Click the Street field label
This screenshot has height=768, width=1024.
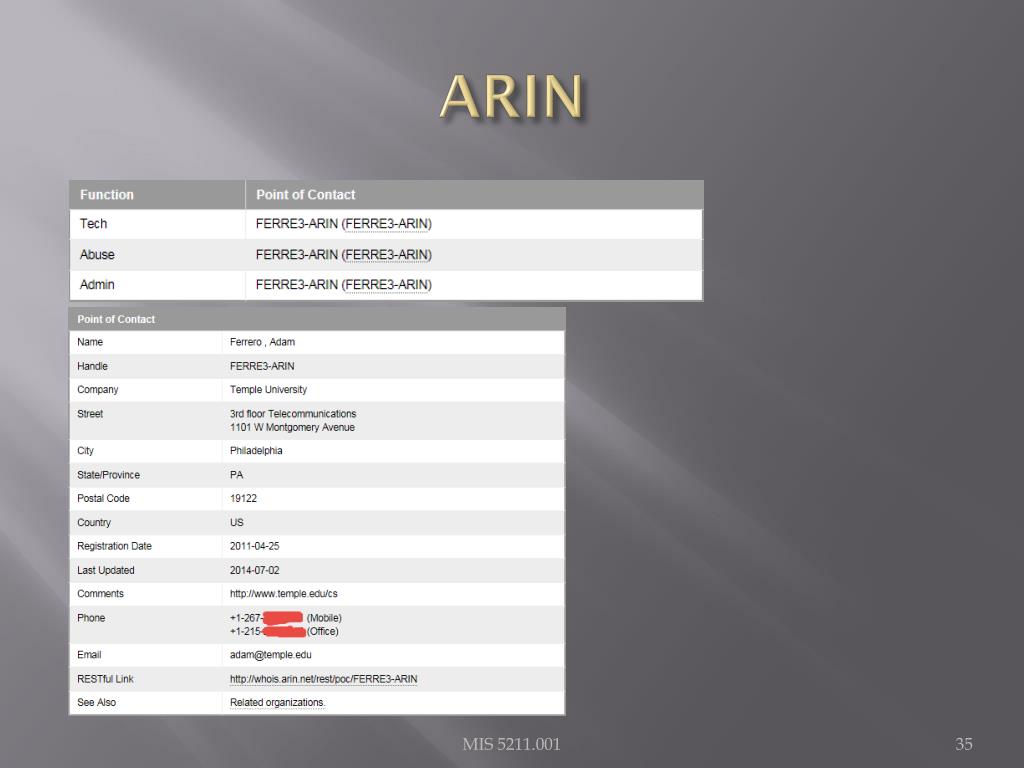(x=90, y=414)
